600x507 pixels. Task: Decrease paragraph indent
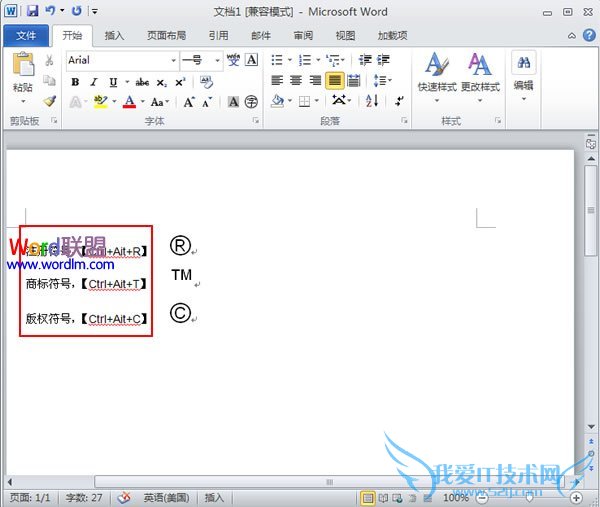click(x=365, y=60)
